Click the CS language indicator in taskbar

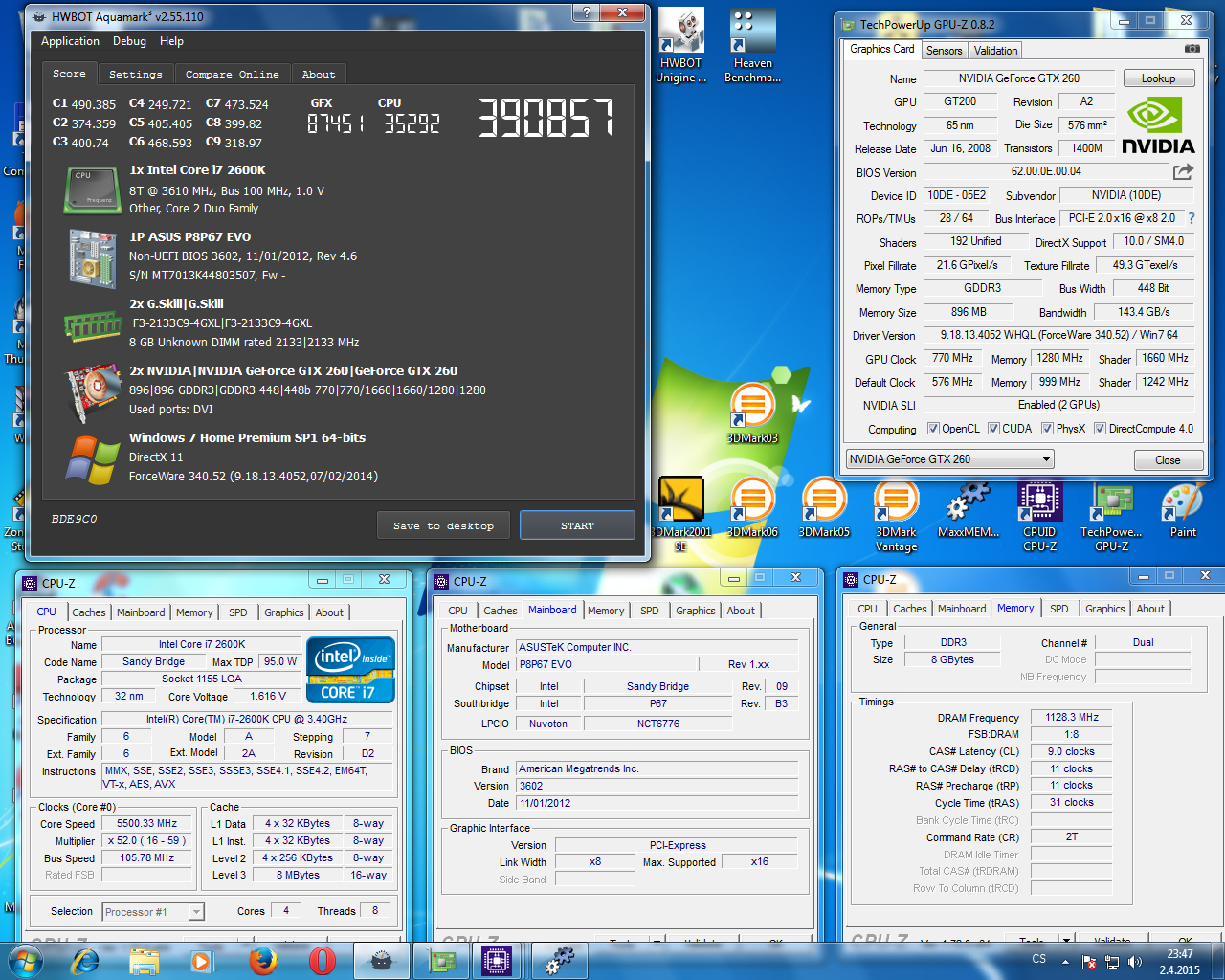tap(1038, 959)
